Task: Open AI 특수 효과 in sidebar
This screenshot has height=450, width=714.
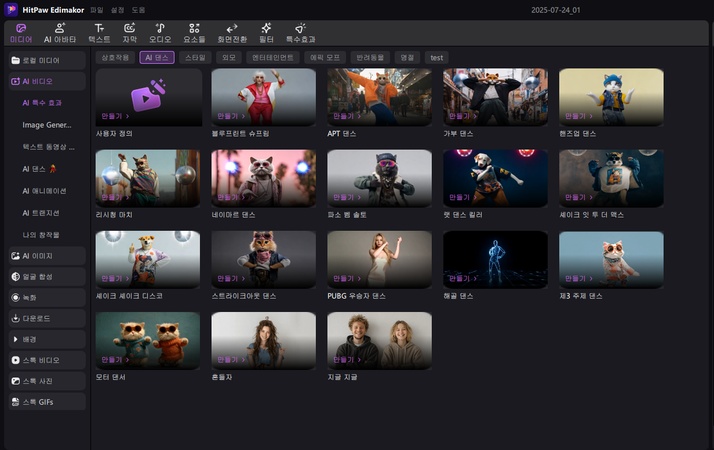Action: [x=42, y=103]
